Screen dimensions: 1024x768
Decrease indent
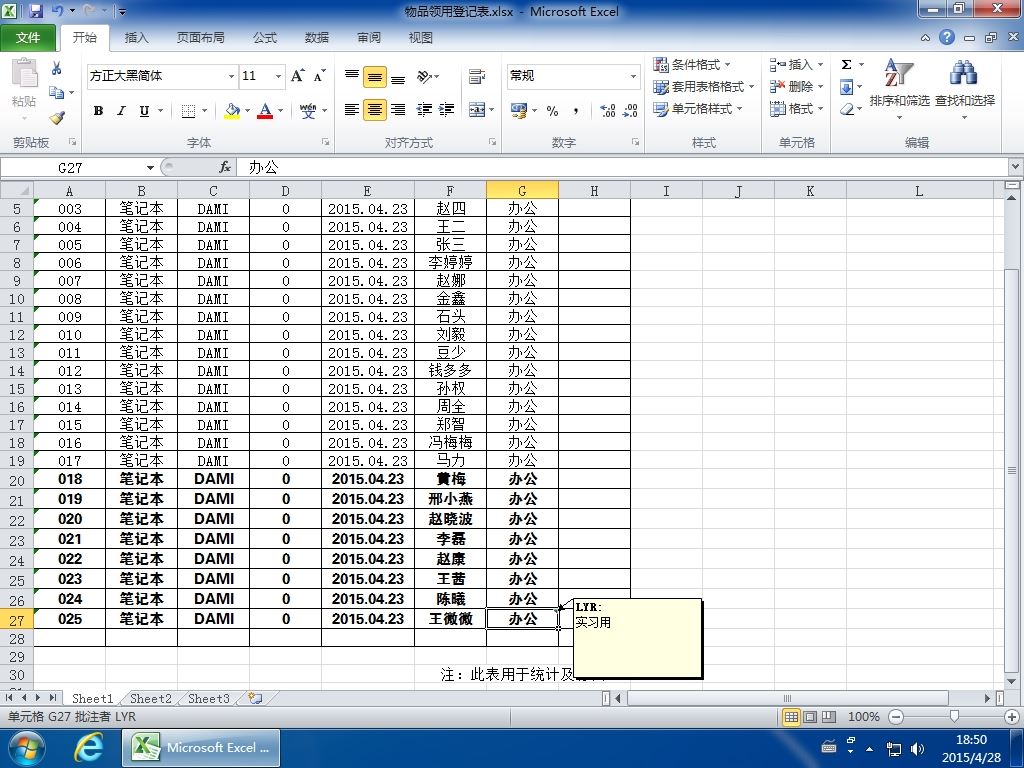point(424,110)
